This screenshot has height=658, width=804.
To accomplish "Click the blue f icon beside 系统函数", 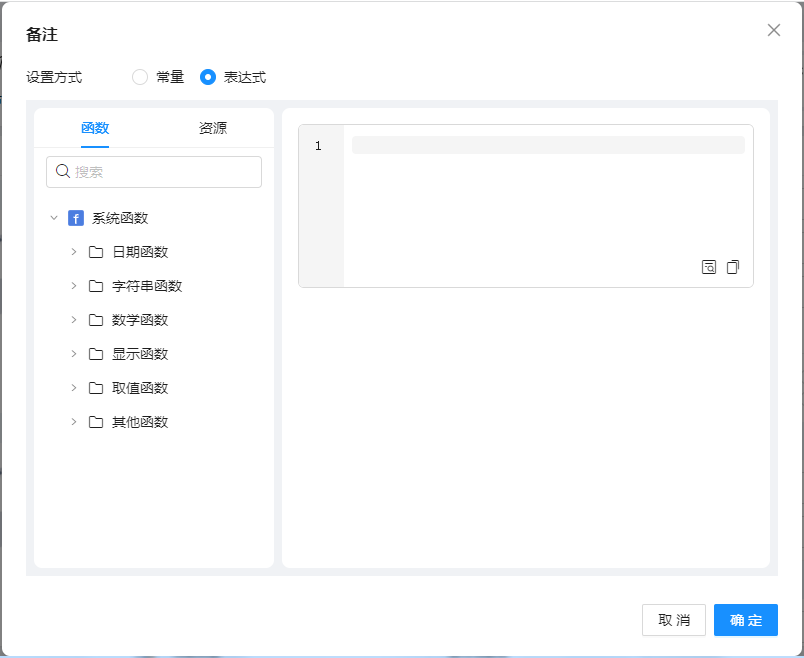I will coord(76,218).
